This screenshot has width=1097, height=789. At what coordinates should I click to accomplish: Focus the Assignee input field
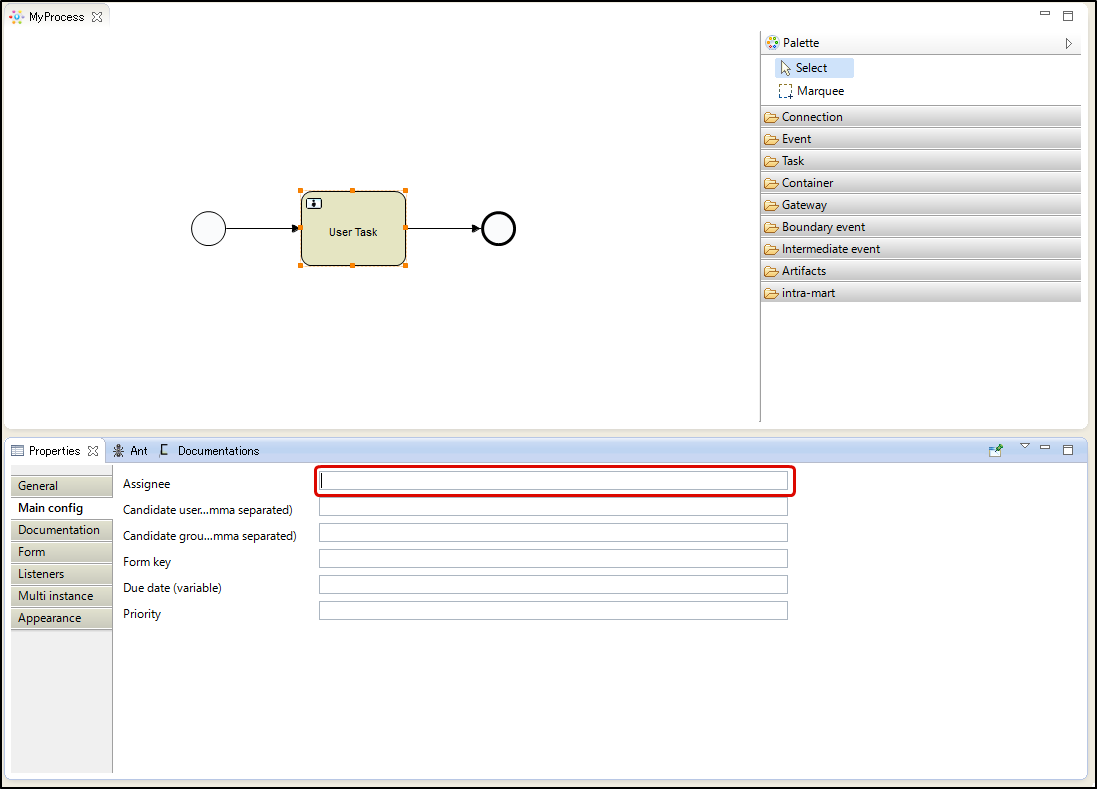click(x=553, y=481)
